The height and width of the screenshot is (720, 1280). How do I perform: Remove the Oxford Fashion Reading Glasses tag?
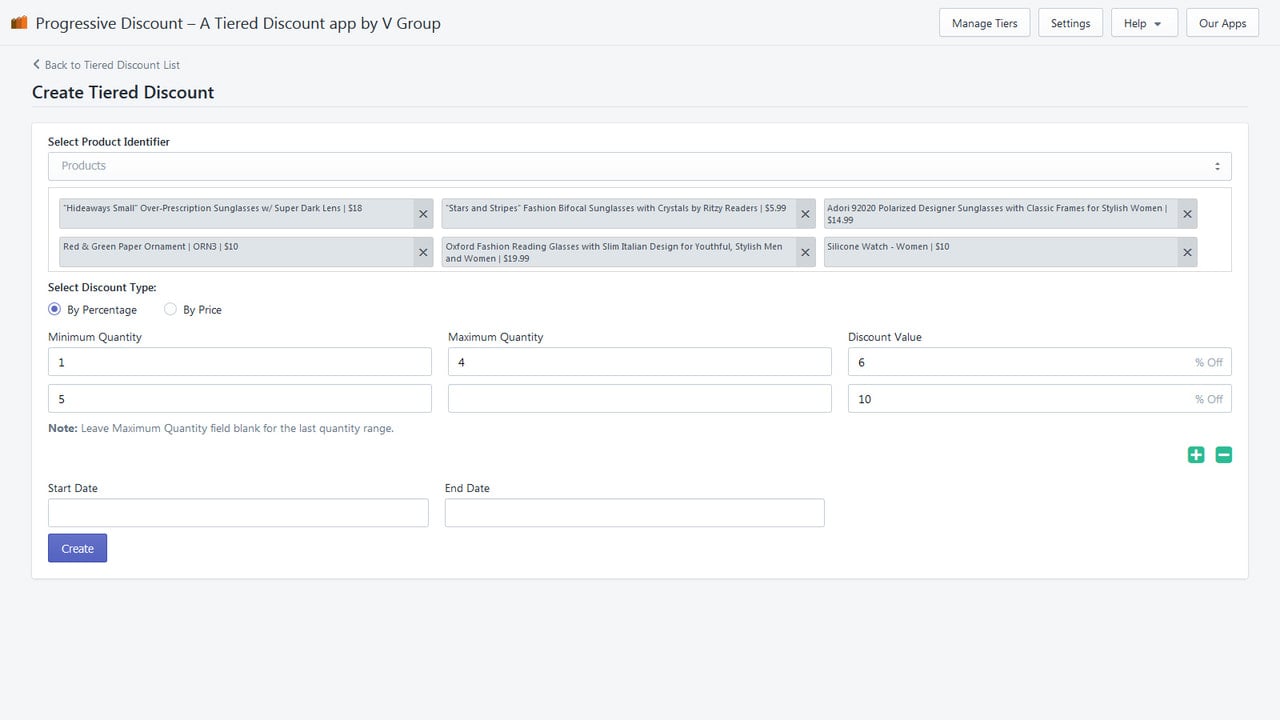pos(805,252)
